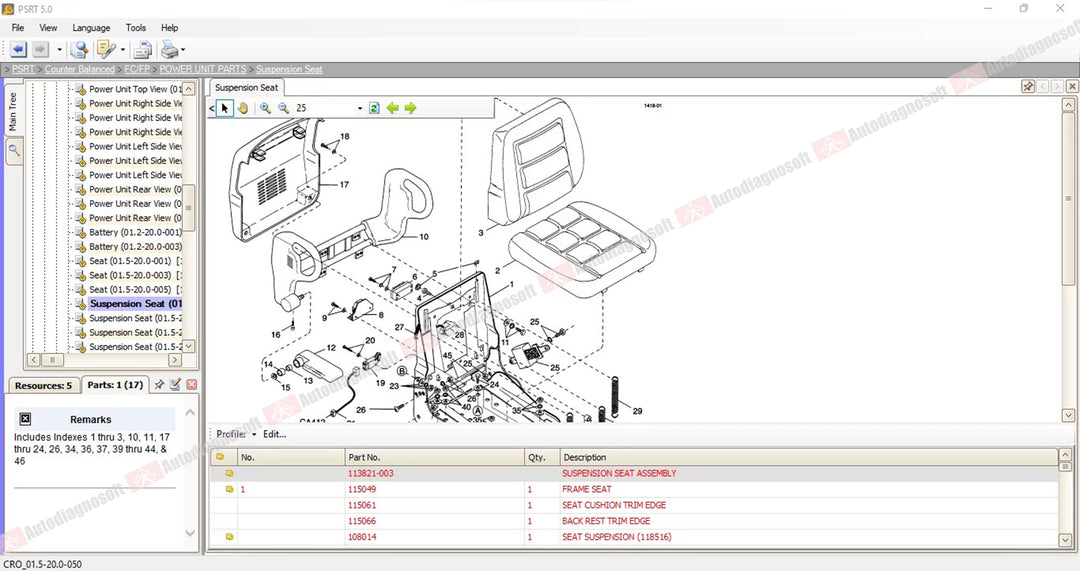The image size is (1080, 571).
Task: Open the printer options dropdown arrow
Action: (183, 50)
